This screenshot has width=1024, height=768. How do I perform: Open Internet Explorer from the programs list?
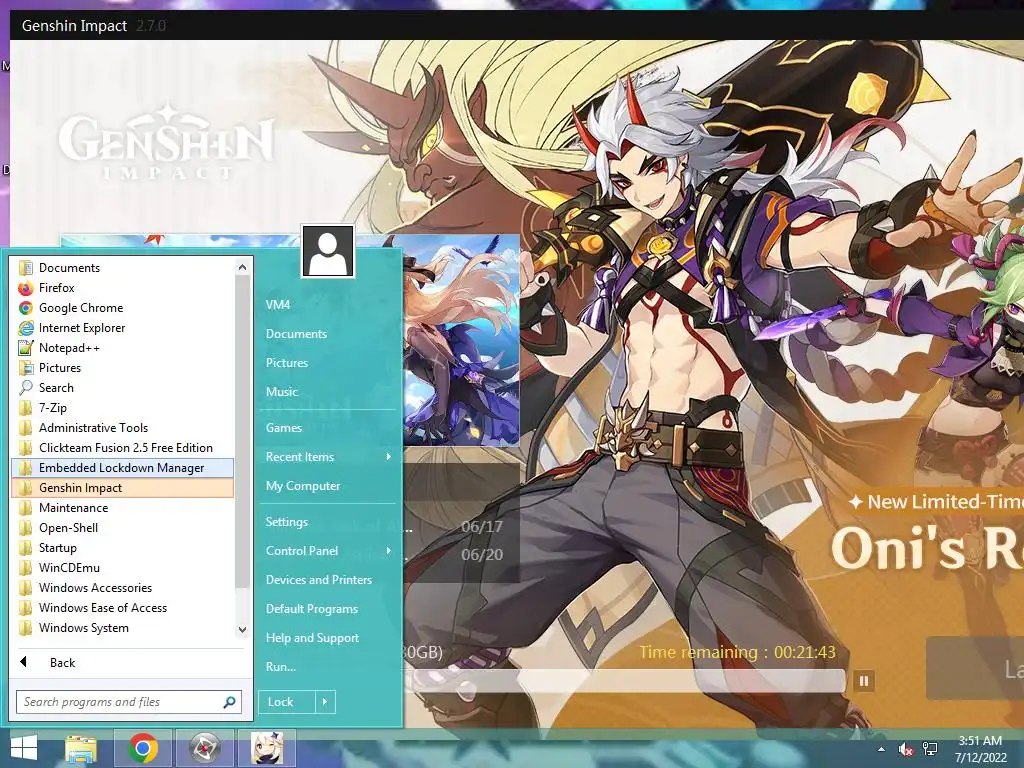(x=122, y=328)
